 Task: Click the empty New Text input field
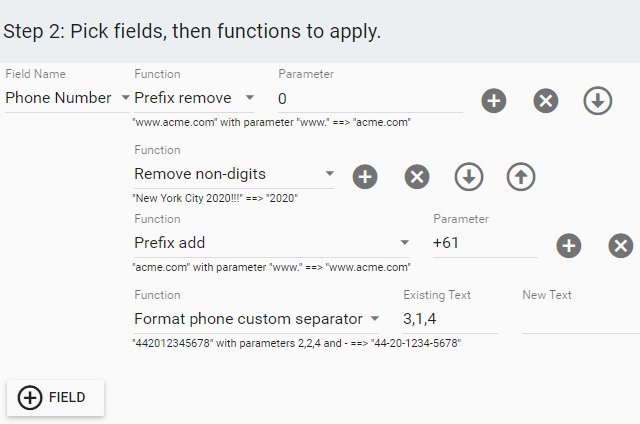[581, 319]
